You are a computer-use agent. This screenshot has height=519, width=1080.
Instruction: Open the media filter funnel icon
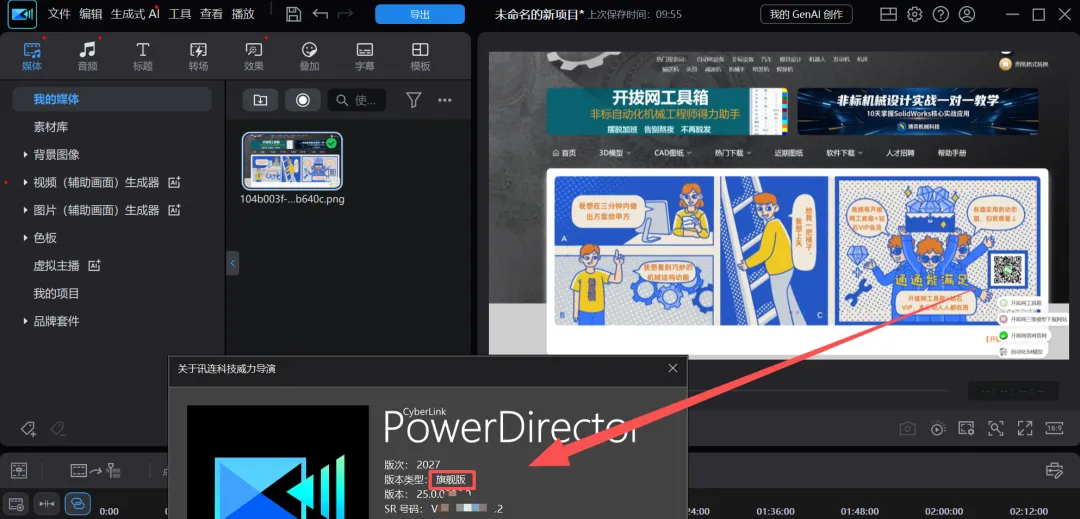tap(413, 100)
